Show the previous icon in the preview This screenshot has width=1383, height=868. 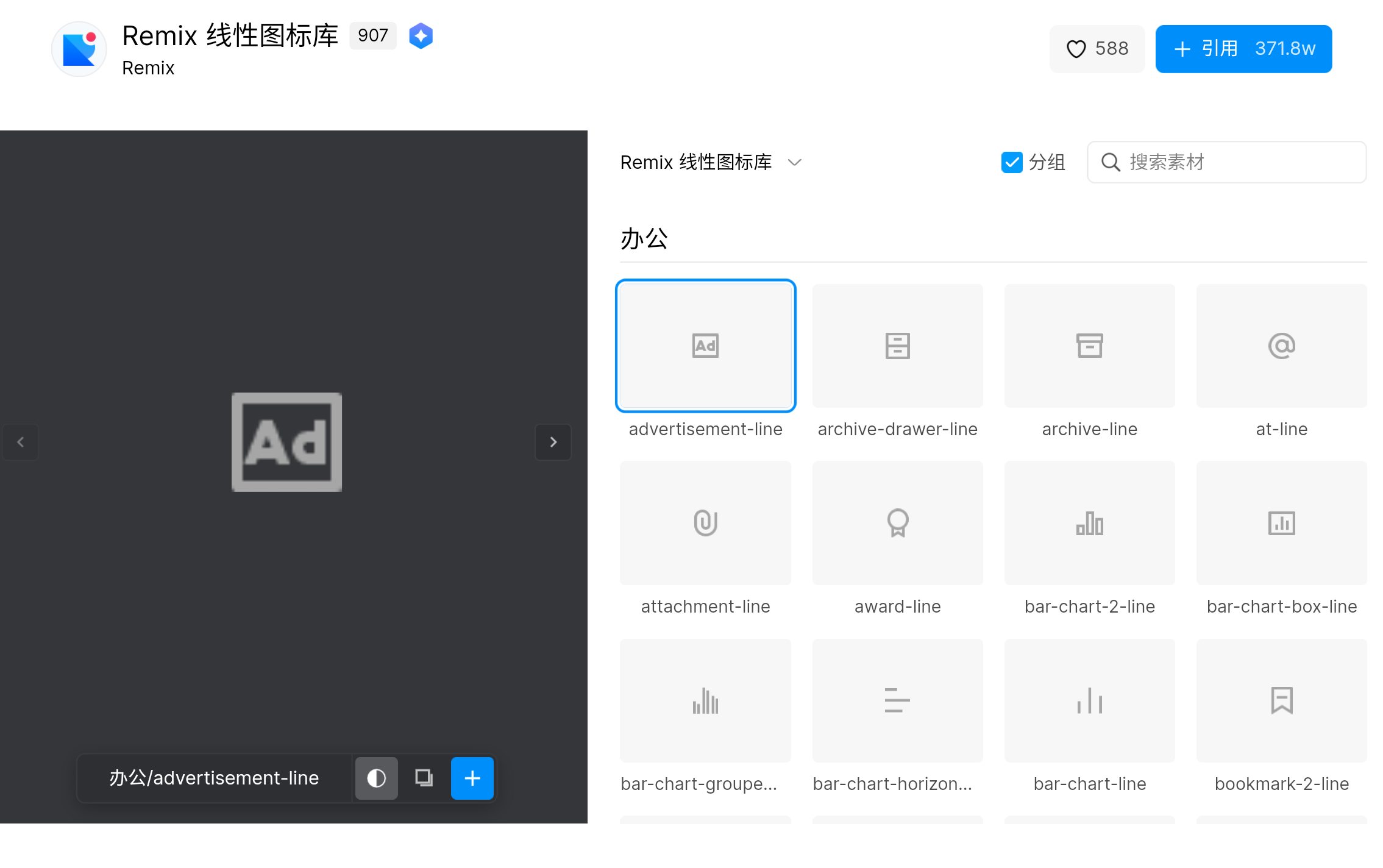point(20,442)
